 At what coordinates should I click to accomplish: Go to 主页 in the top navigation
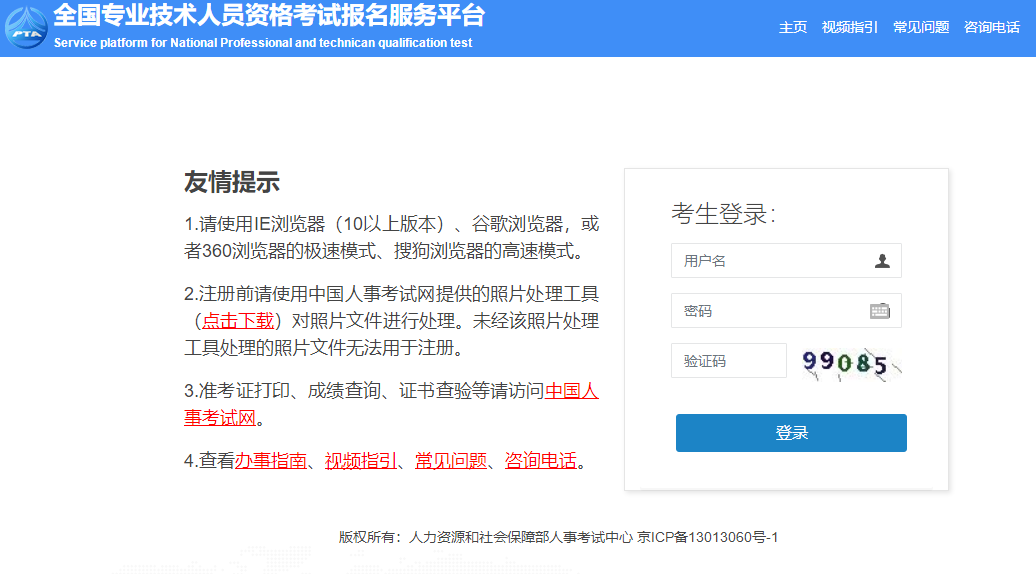(792, 27)
